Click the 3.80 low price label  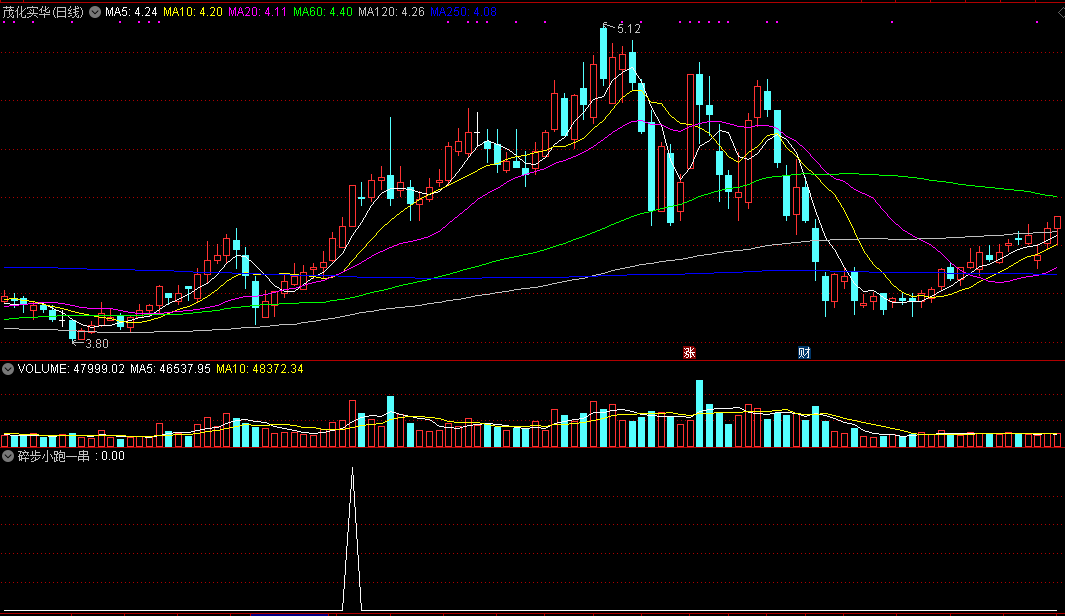click(96, 344)
